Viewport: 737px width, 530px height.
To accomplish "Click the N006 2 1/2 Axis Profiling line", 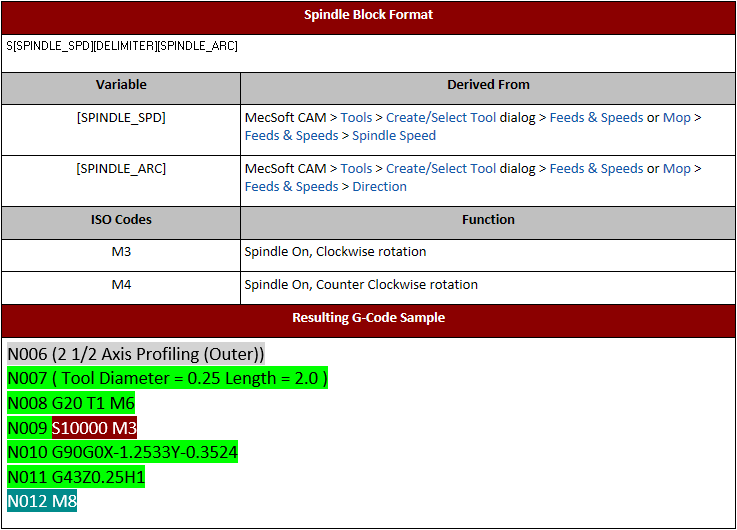I will coord(136,354).
